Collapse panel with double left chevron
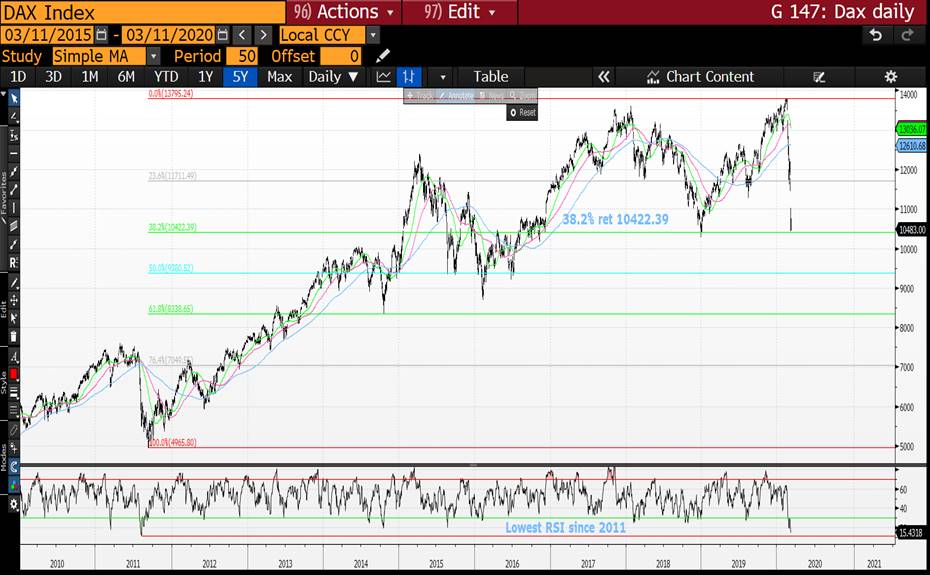 point(604,77)
